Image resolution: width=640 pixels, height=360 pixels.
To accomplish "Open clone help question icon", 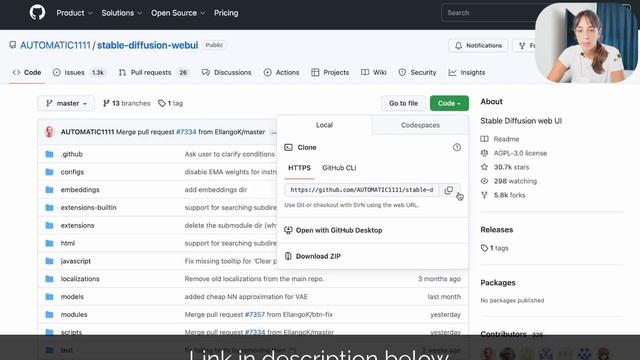I will click(457, 147).
